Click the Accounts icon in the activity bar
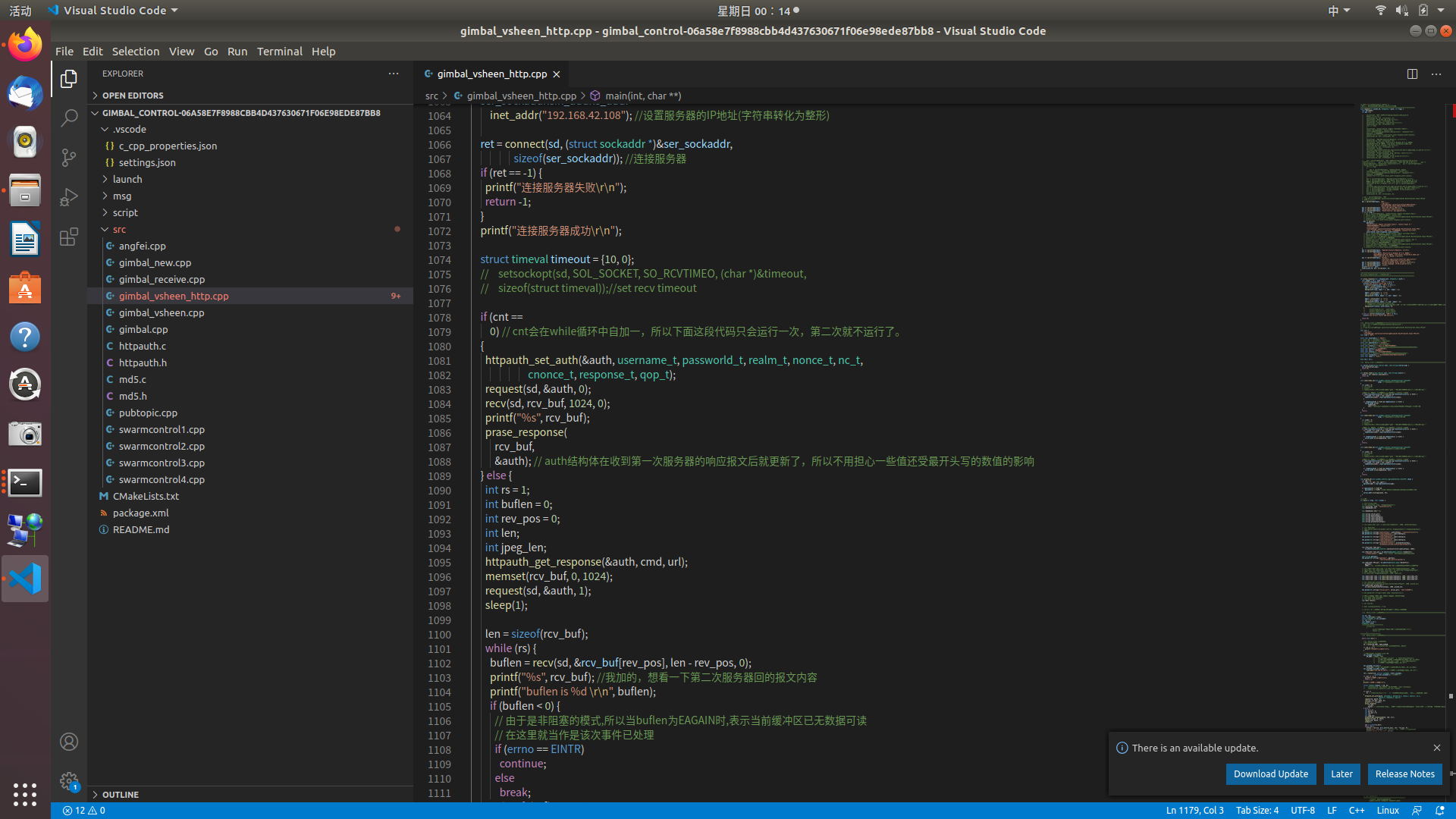Image resolution: width=1456 pixels, height=819 pixels. [69, 741]
